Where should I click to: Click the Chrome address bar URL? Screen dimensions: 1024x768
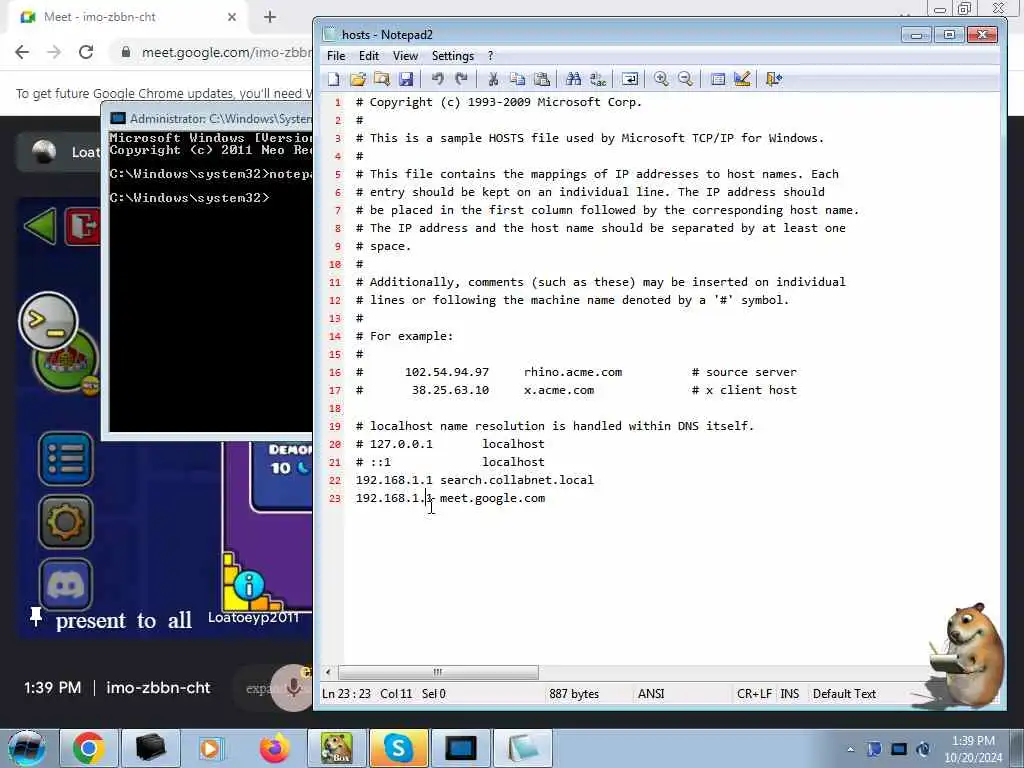tap(225, 52)
